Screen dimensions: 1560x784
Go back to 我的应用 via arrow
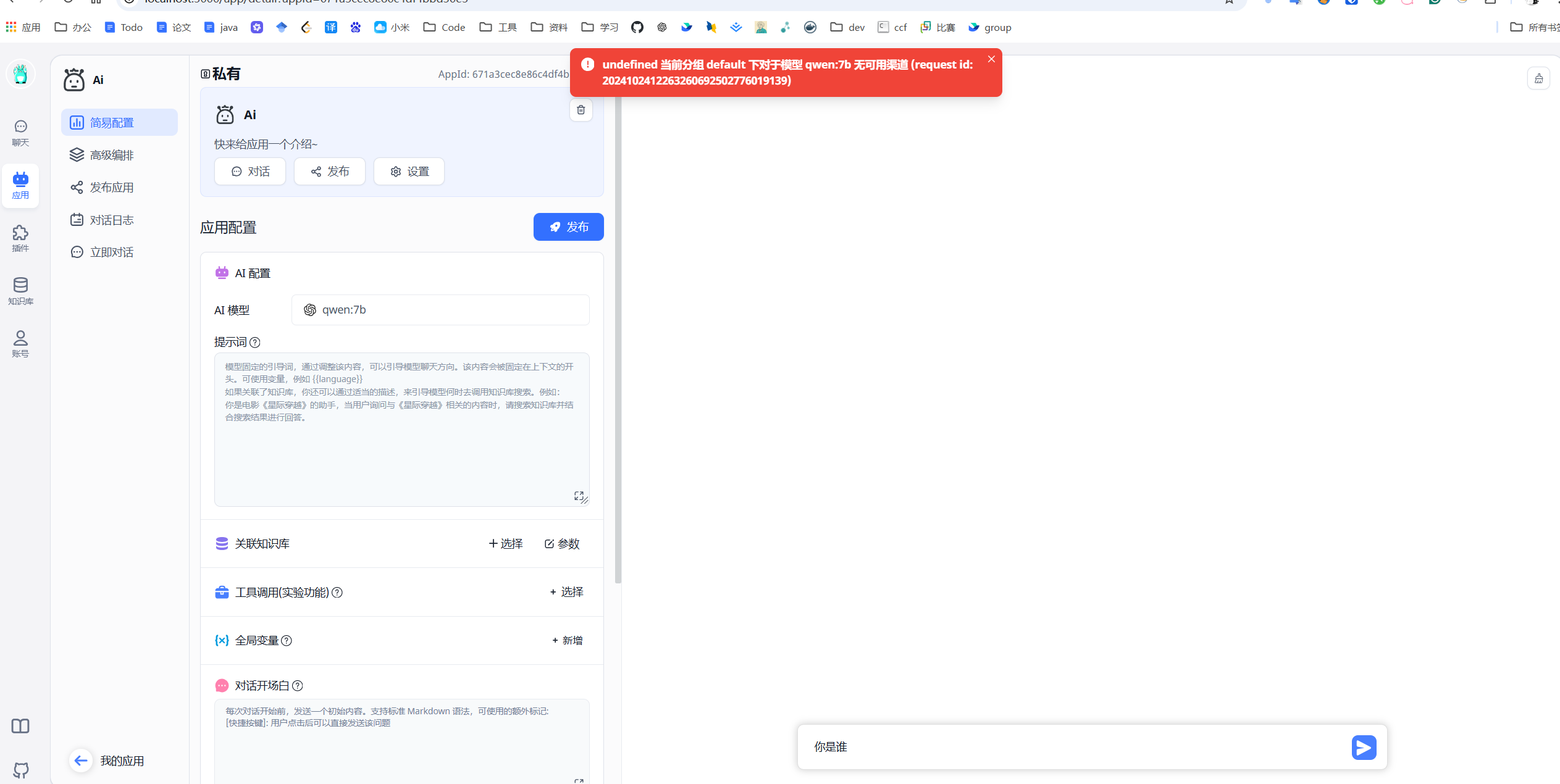tap(81, 761)
